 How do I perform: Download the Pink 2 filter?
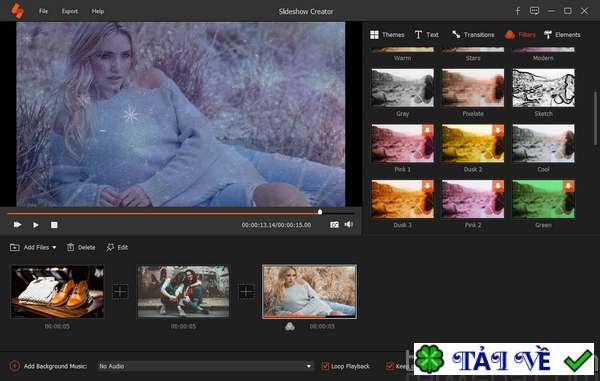[x=498, y=186]
